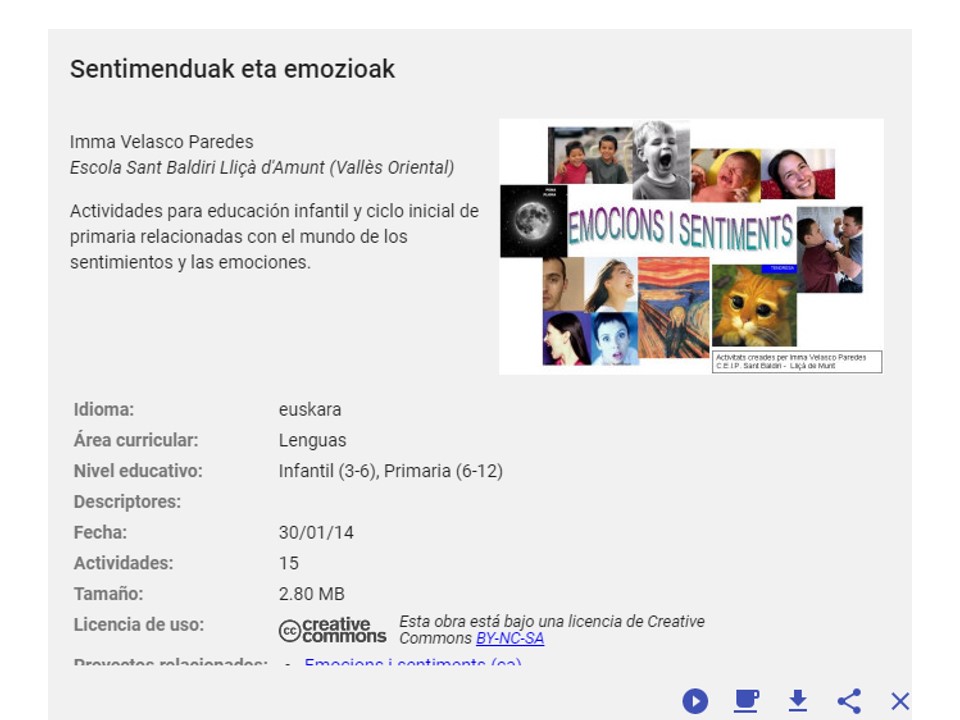This screenshot has width=960, height=720.
Task: Click the Nivel educativo label
Action: (138, 470)
